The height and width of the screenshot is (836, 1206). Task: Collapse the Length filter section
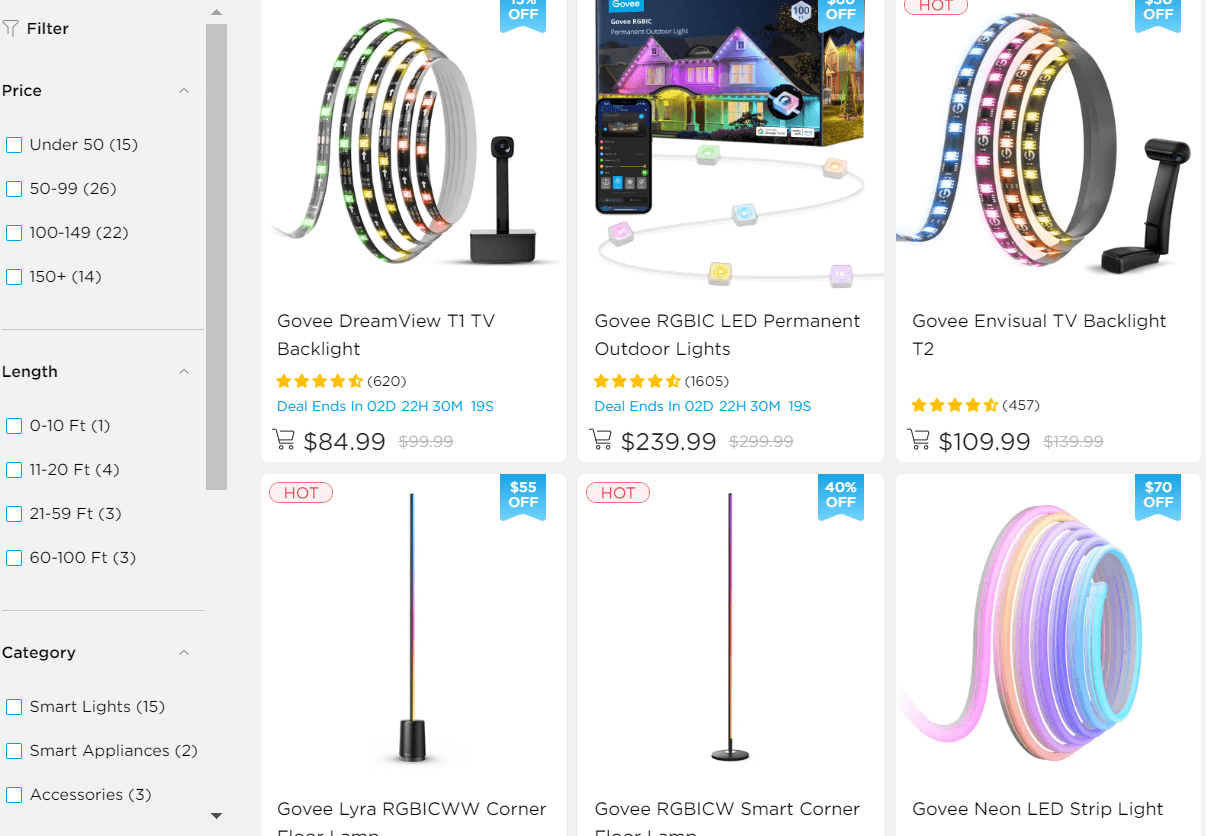click(x=184, y=372)
